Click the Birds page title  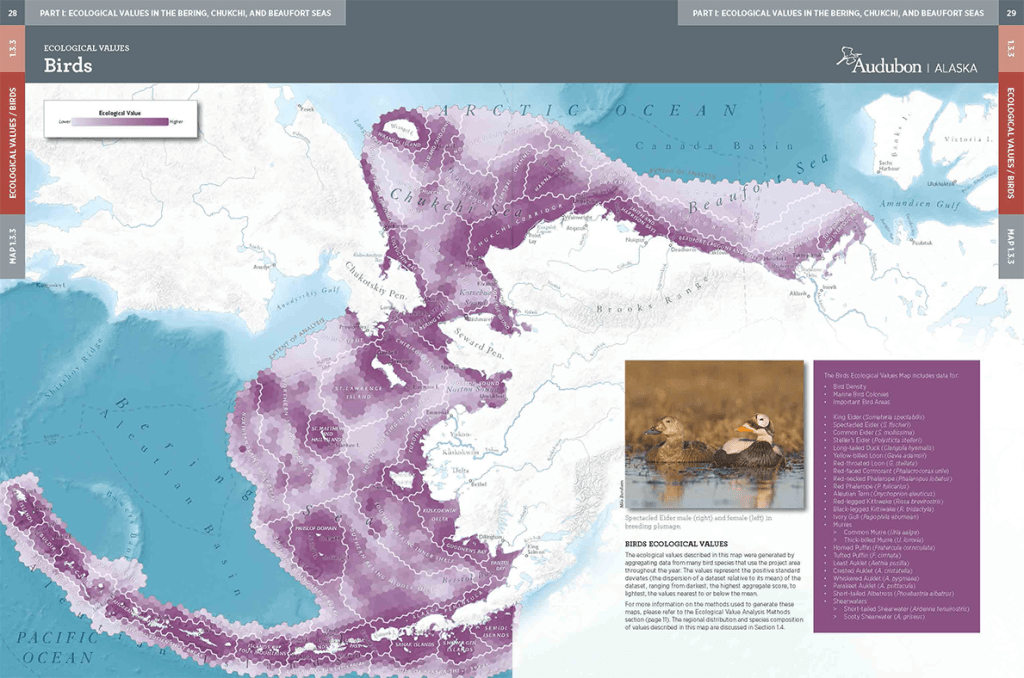pos(68,66)
